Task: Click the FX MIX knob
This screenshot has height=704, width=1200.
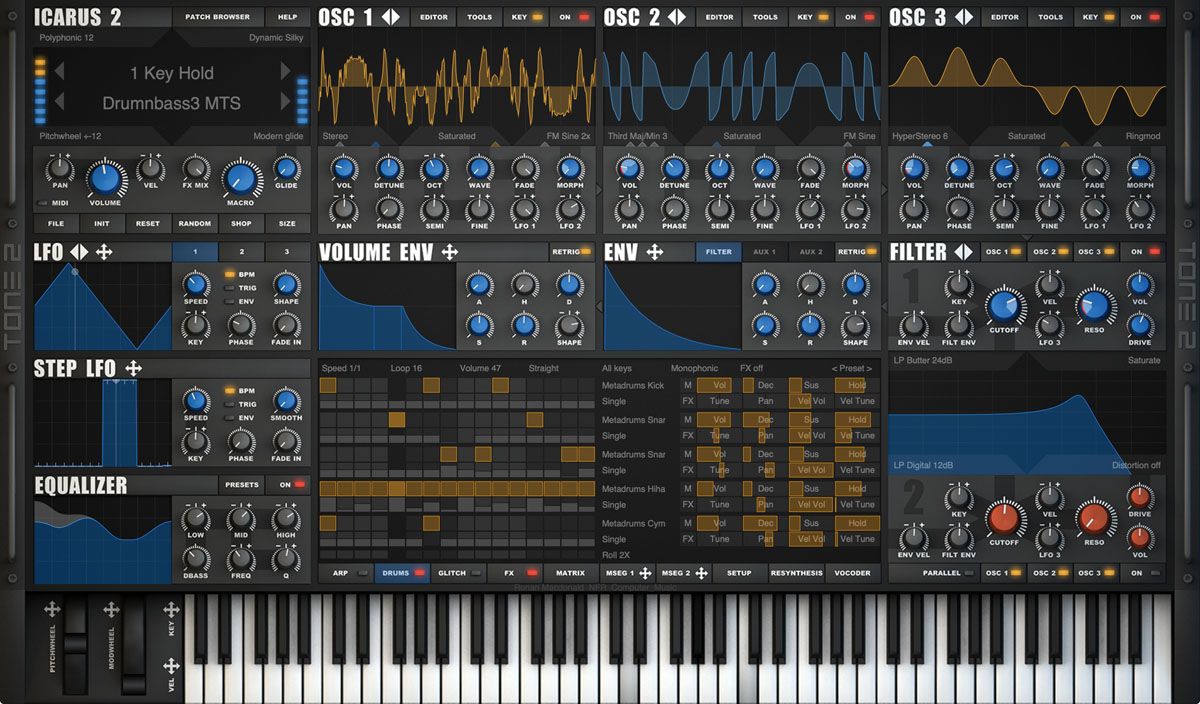Action: 196,168
